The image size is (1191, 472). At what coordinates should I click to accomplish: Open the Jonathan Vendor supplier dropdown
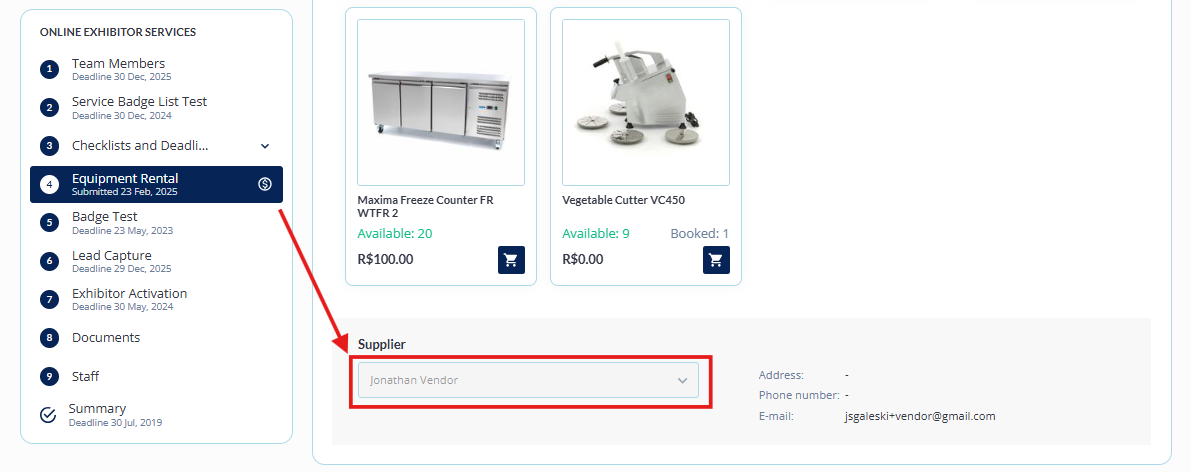528,380
